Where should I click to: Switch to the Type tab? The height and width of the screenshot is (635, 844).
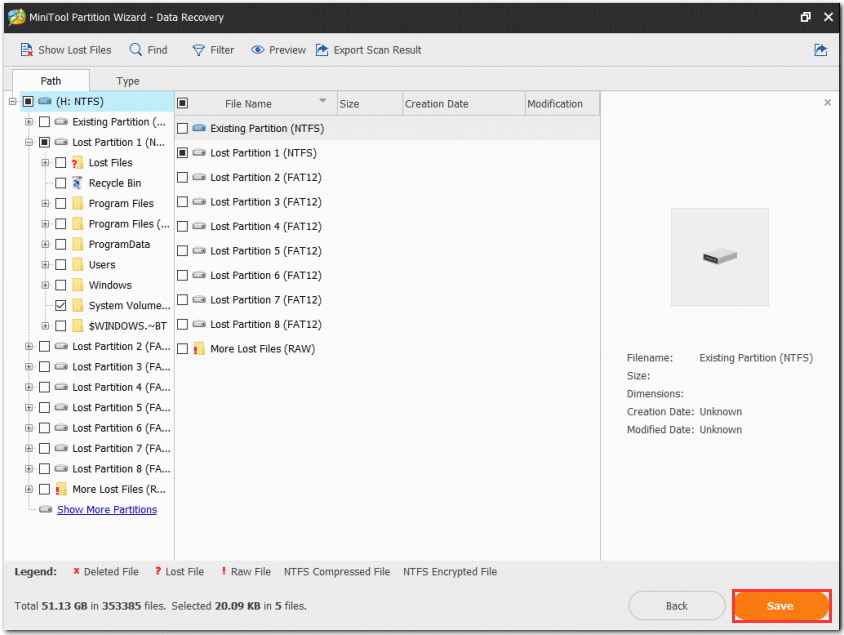[x=126, y=80]
